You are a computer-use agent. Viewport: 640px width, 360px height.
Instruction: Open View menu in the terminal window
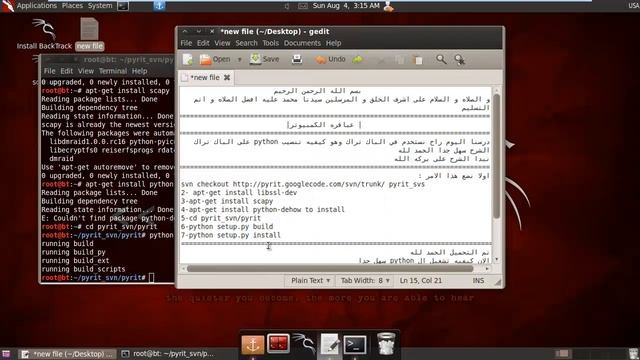(86, 71)
